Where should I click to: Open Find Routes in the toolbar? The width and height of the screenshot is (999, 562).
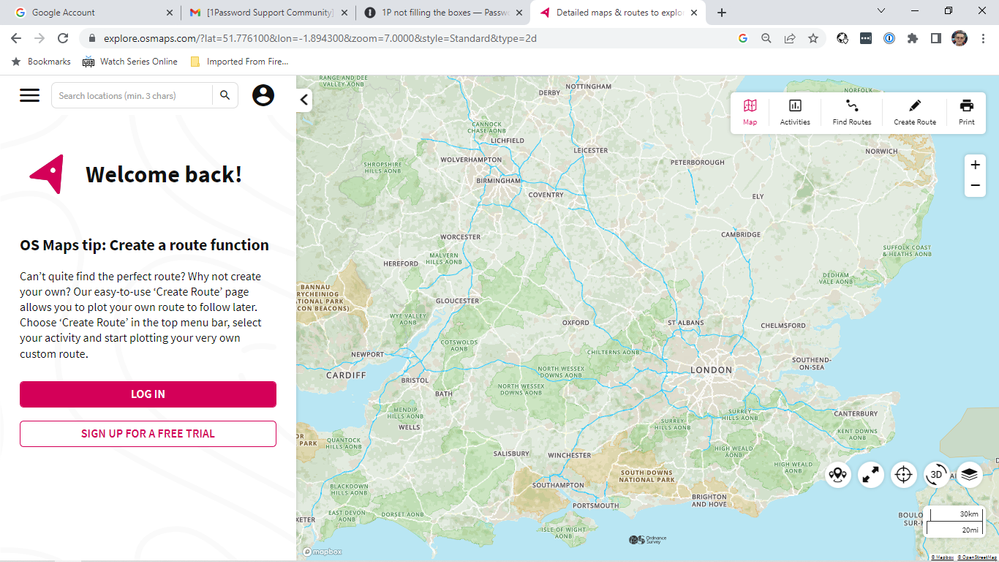click(852, 112)
